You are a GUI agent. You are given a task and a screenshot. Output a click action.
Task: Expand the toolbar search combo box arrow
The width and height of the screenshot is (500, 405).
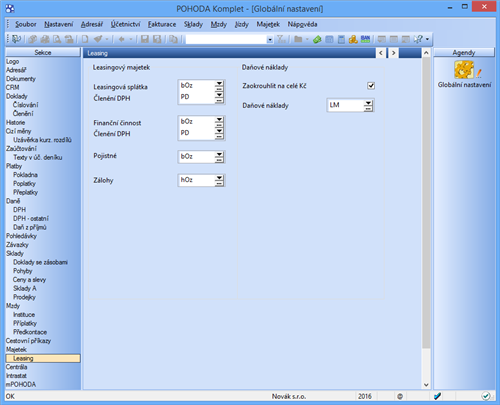[x=270, y=40]
